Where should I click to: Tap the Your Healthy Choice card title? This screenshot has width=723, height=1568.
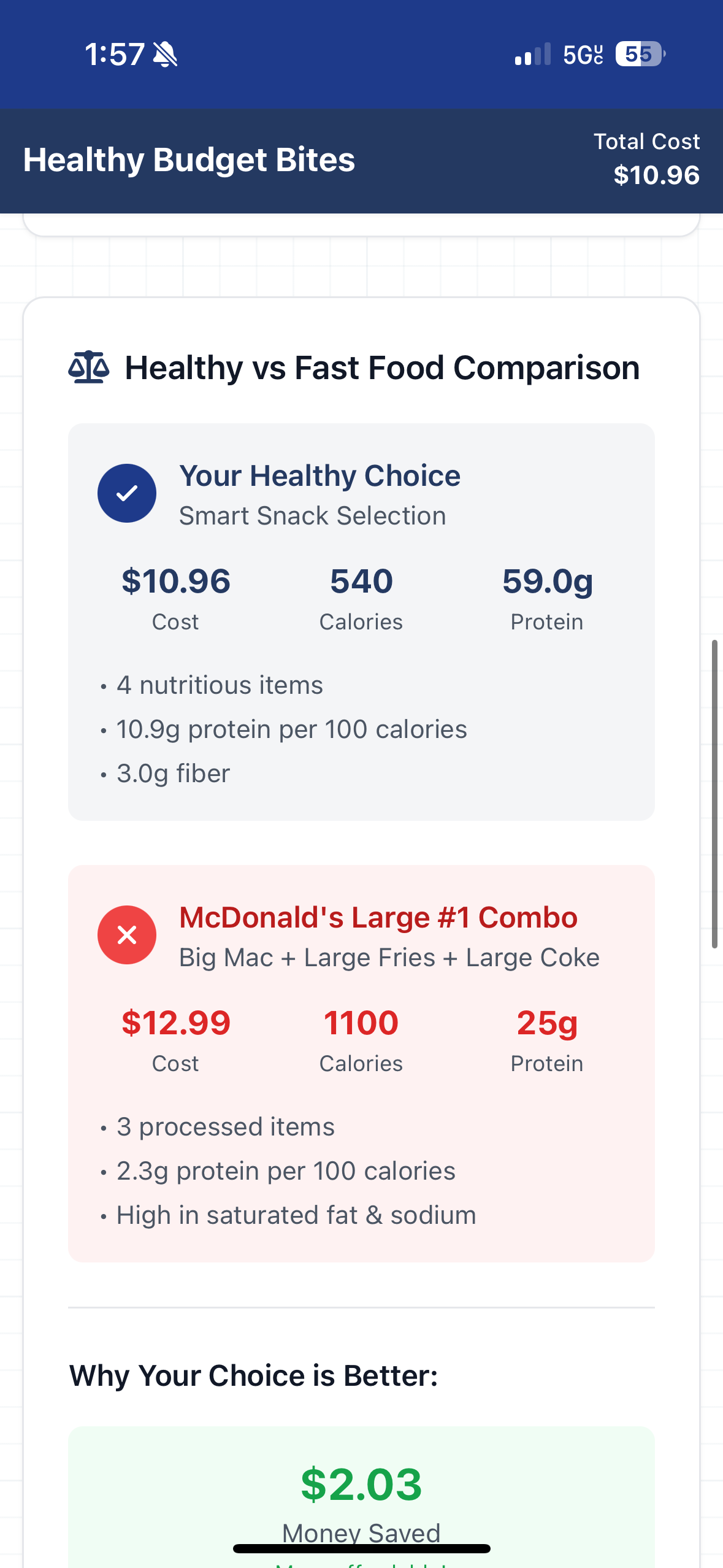point(319,476)
